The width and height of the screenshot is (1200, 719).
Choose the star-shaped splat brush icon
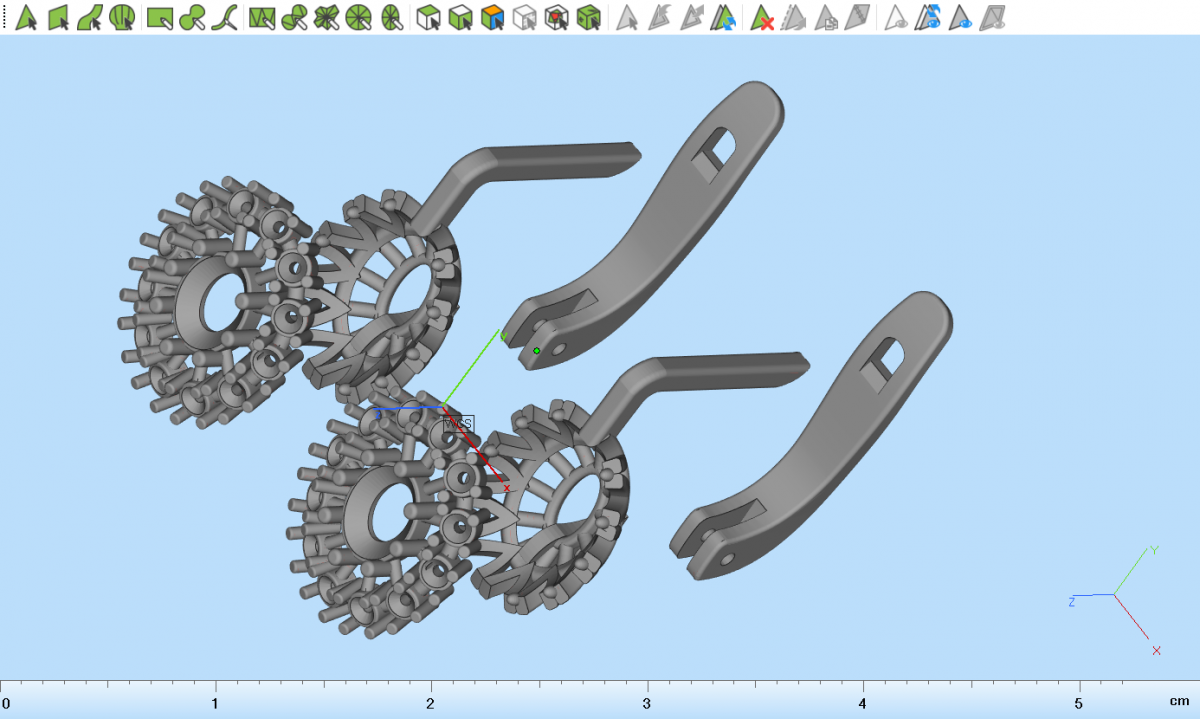coord(327,17)
